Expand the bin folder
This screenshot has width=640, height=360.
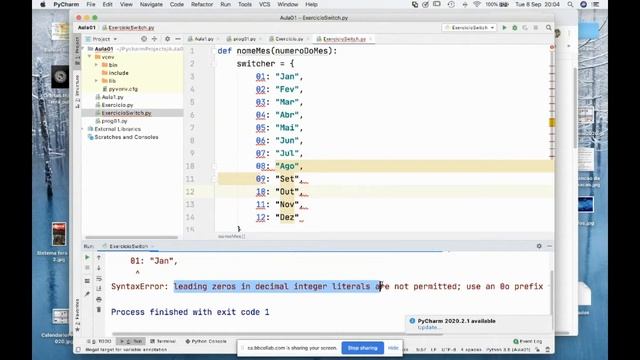click(96, 65)
